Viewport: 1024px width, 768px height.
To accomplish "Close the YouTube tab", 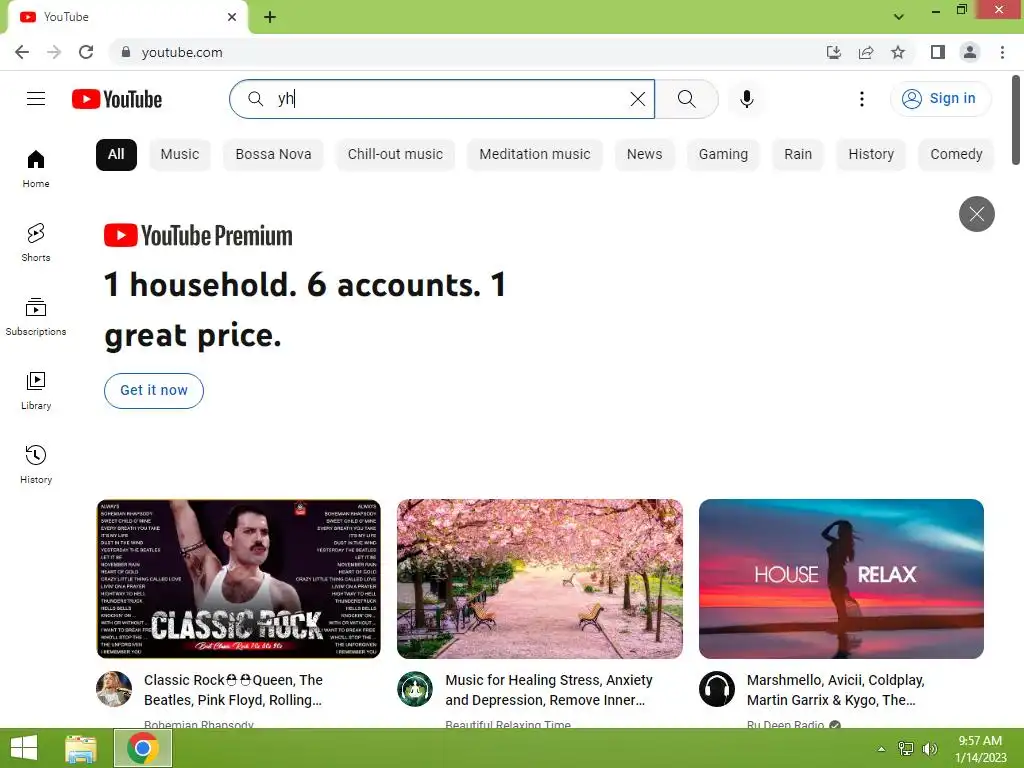I will 232,17.
